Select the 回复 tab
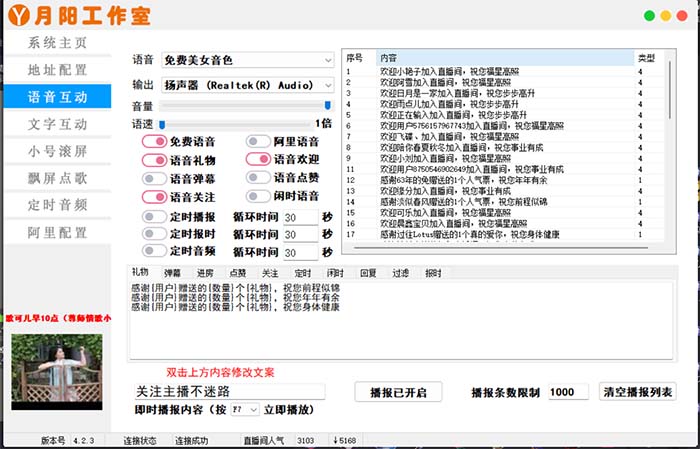This screenshot has width=700, height=449. coord(367,273)
